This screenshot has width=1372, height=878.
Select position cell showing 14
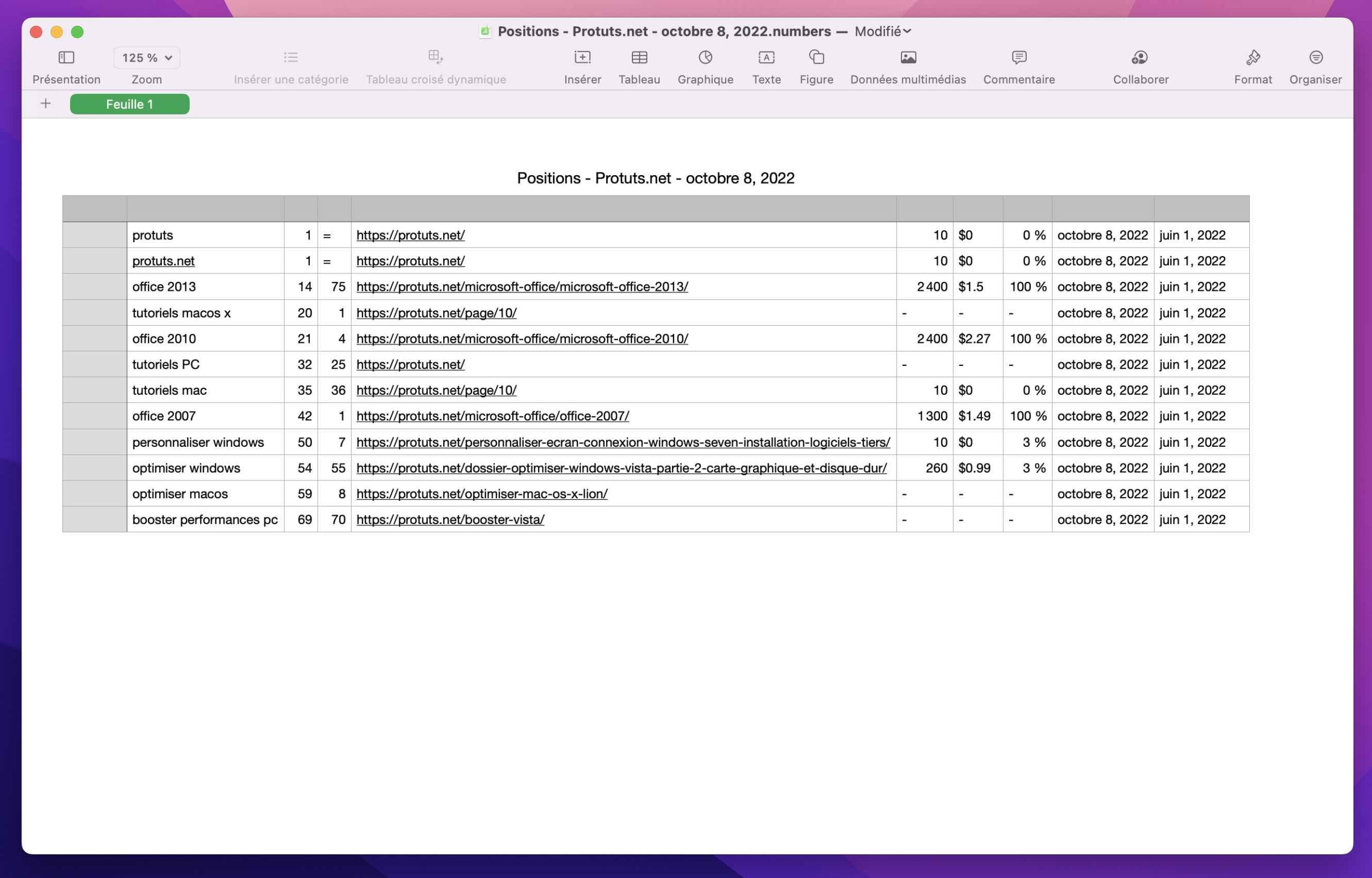(301, 287)
